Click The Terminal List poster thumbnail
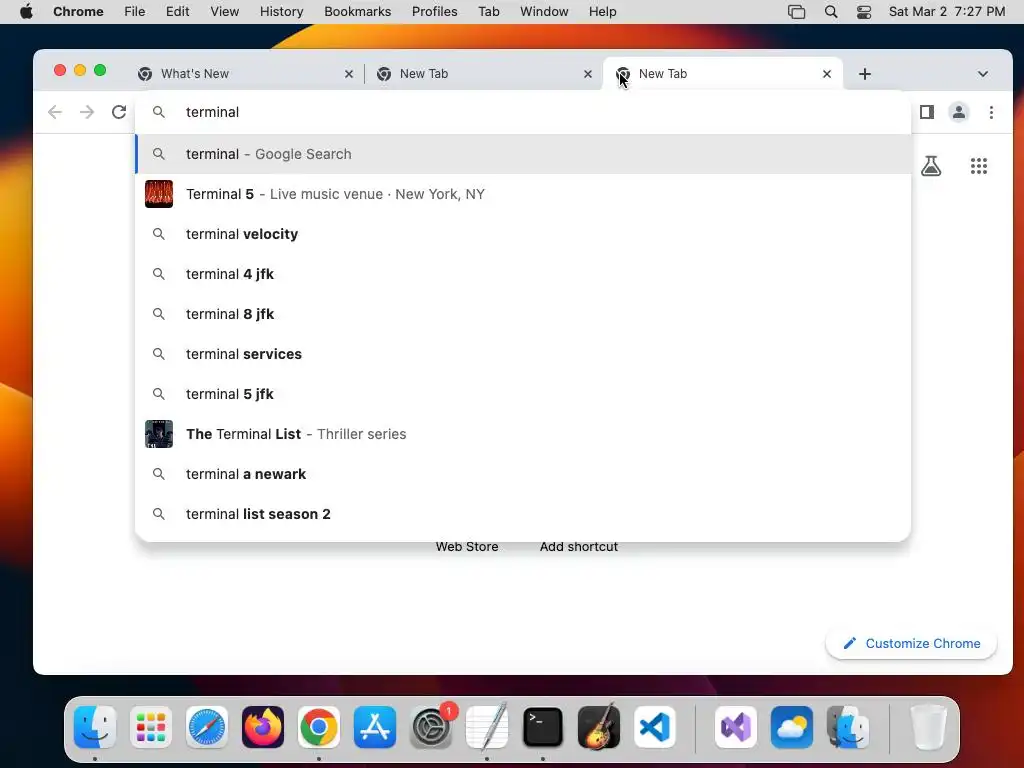Screen dimensions: 1024x768 (x=159, y=434)
